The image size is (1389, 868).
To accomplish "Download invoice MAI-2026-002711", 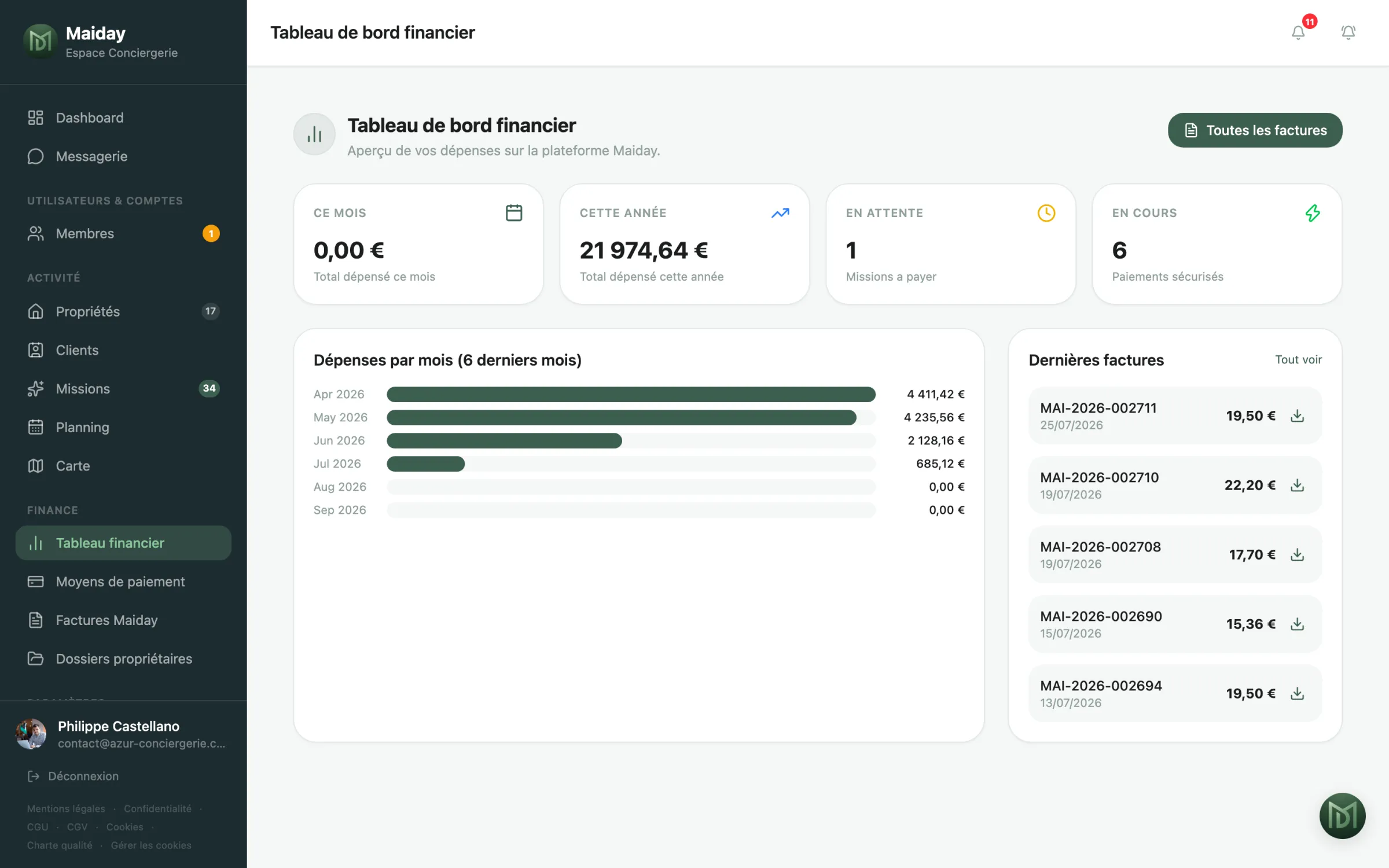I will click(1297, 415).
